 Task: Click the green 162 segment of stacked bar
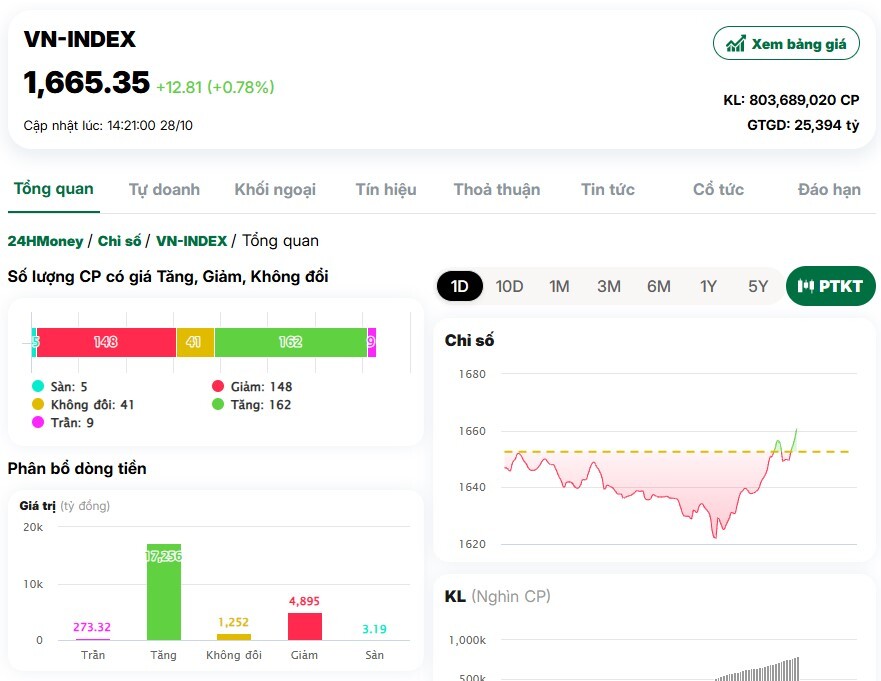(x=290, y=342)
